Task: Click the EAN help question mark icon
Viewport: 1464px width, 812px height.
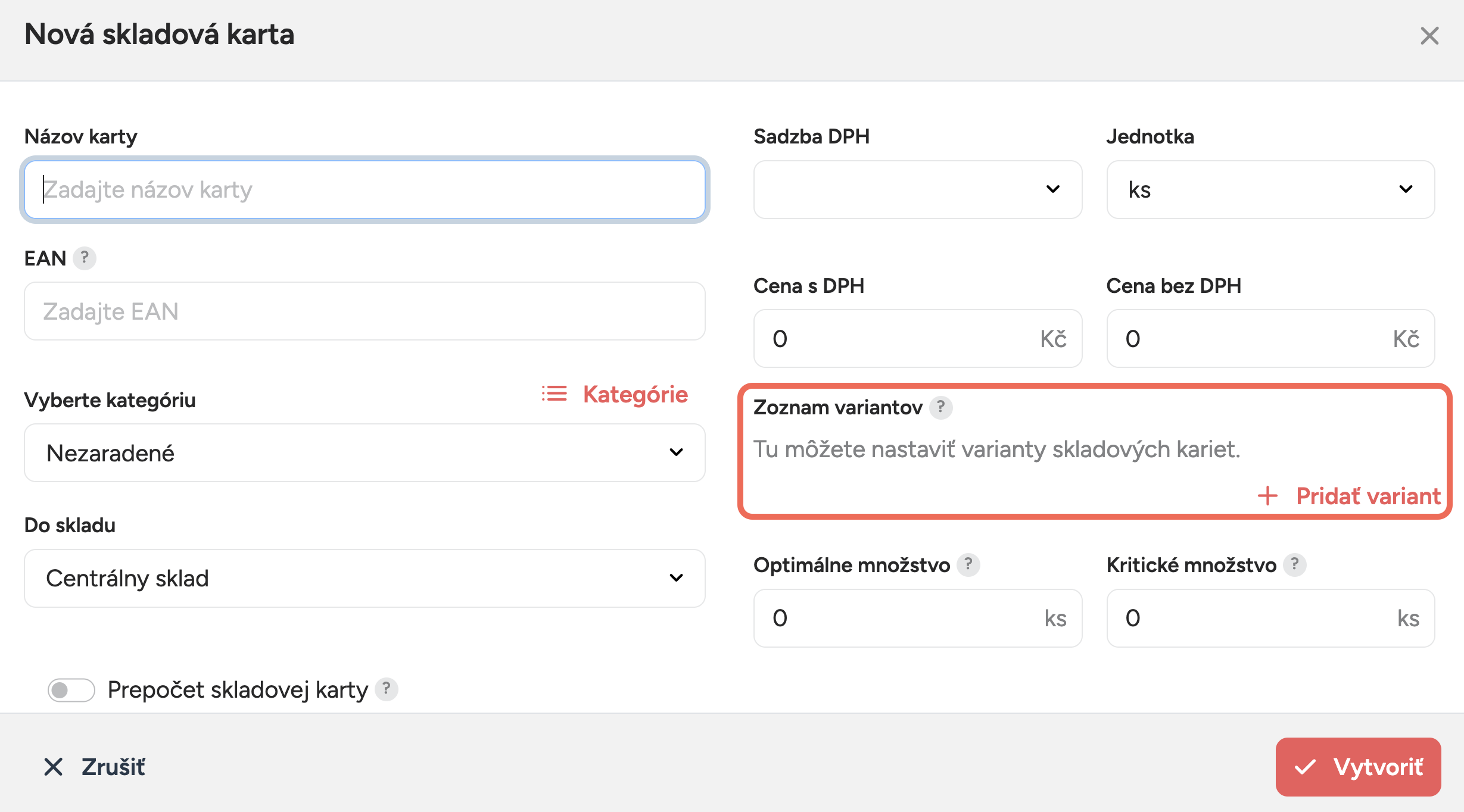Action: pos(85,258)
